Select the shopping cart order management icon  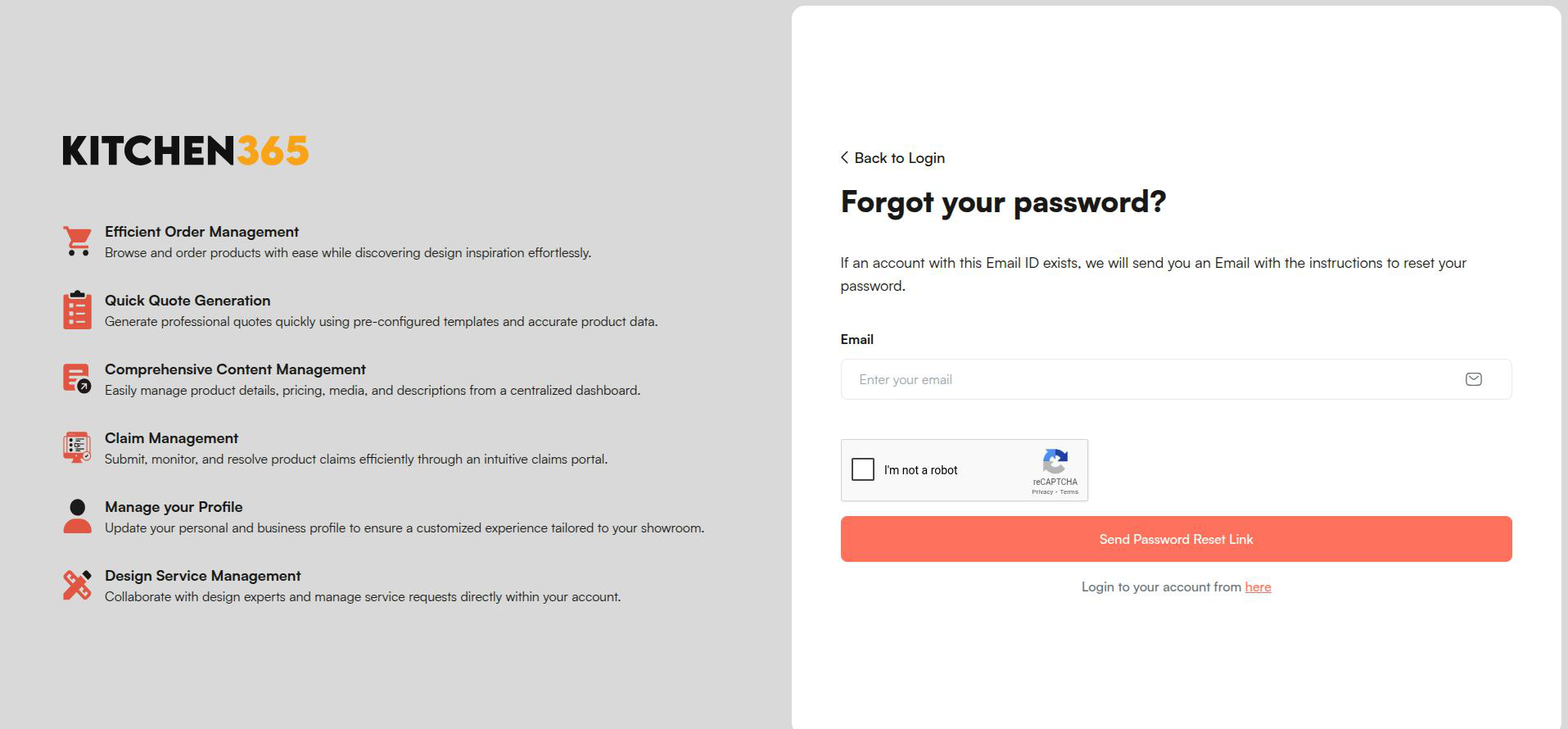coord(77,241)
